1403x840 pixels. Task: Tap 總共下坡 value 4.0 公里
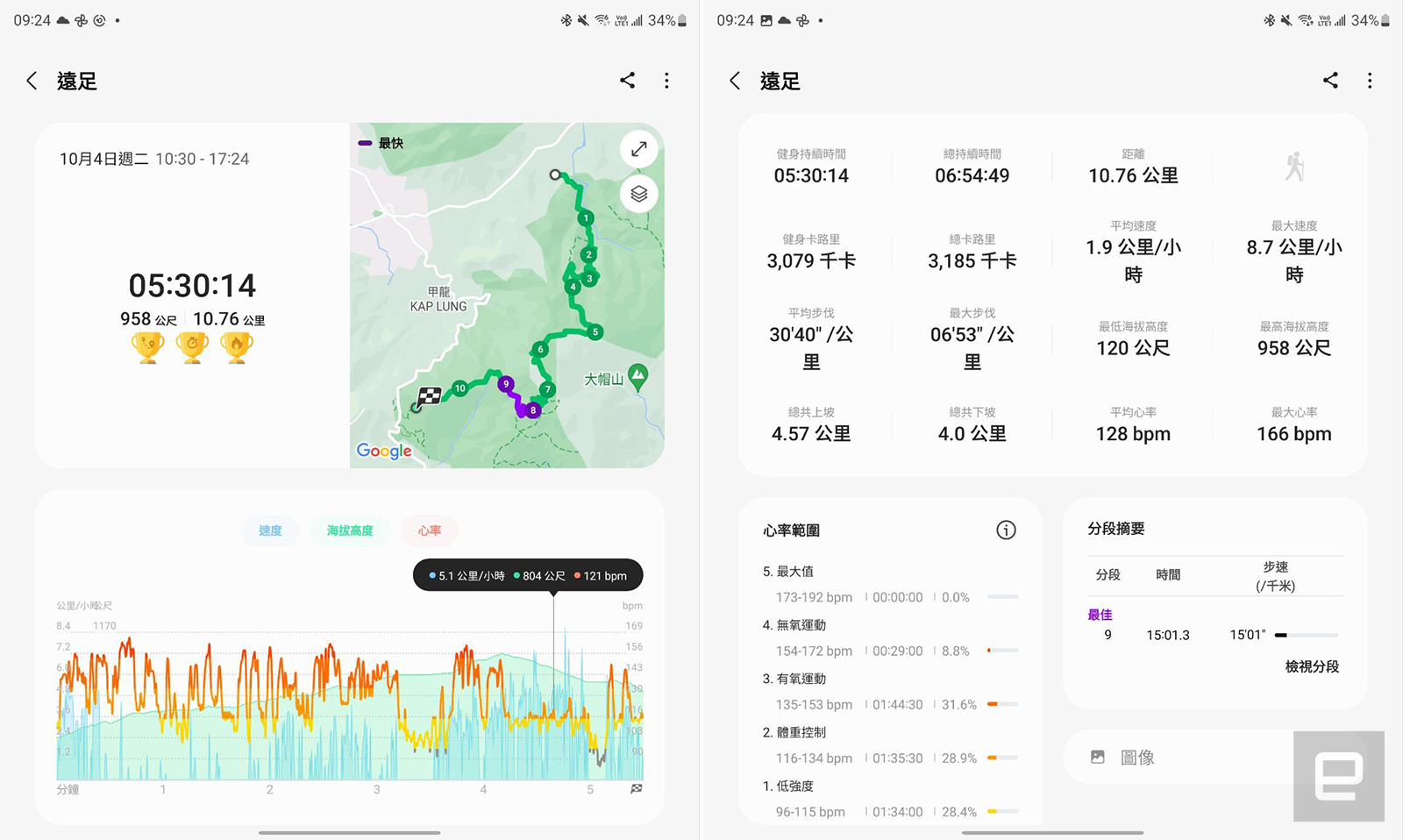972,433
